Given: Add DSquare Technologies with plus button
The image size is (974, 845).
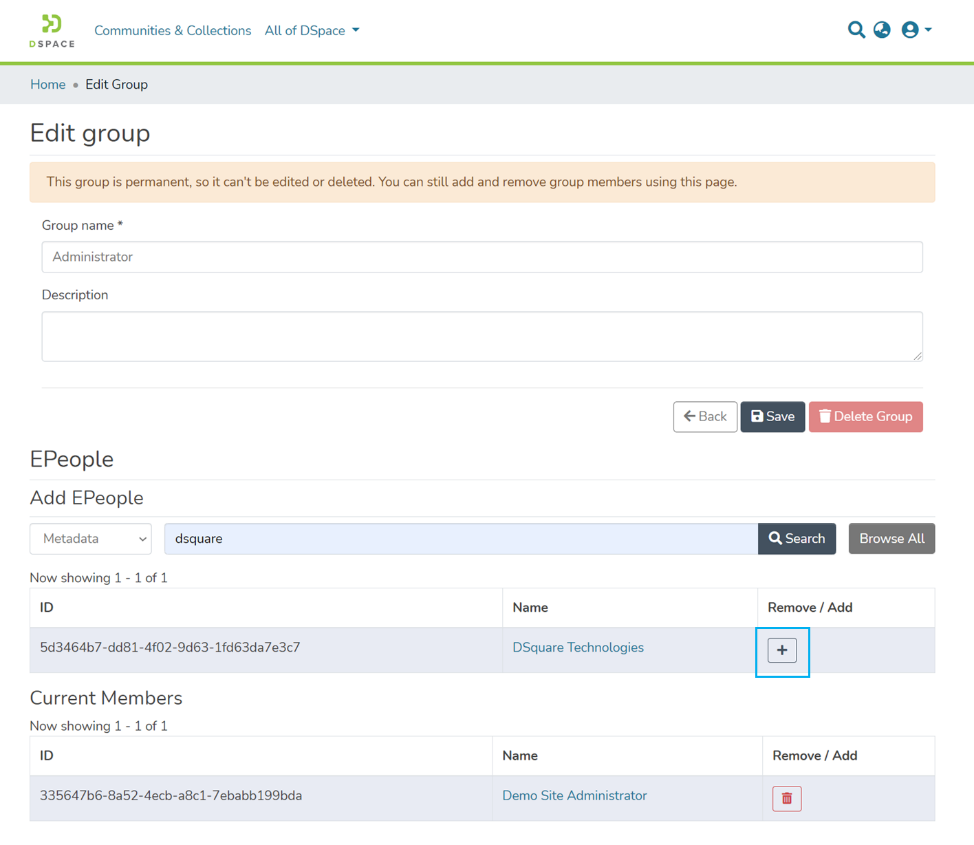Looking at the screenshot, I should coord(782,651).
